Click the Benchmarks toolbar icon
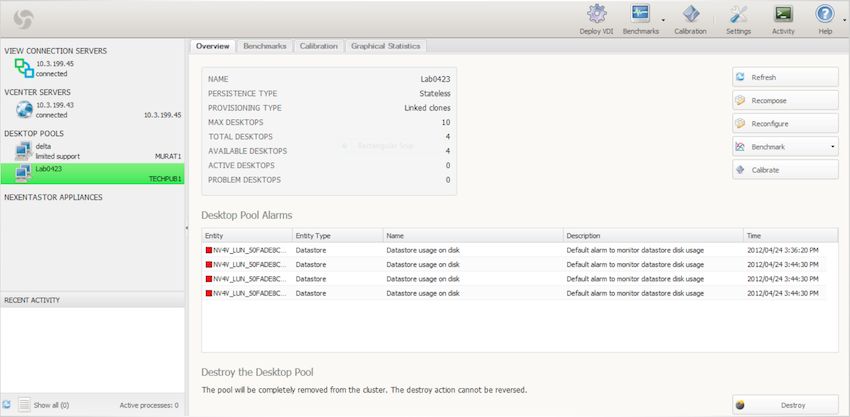This screenshot has width=850, height=417. click(640, 14)
